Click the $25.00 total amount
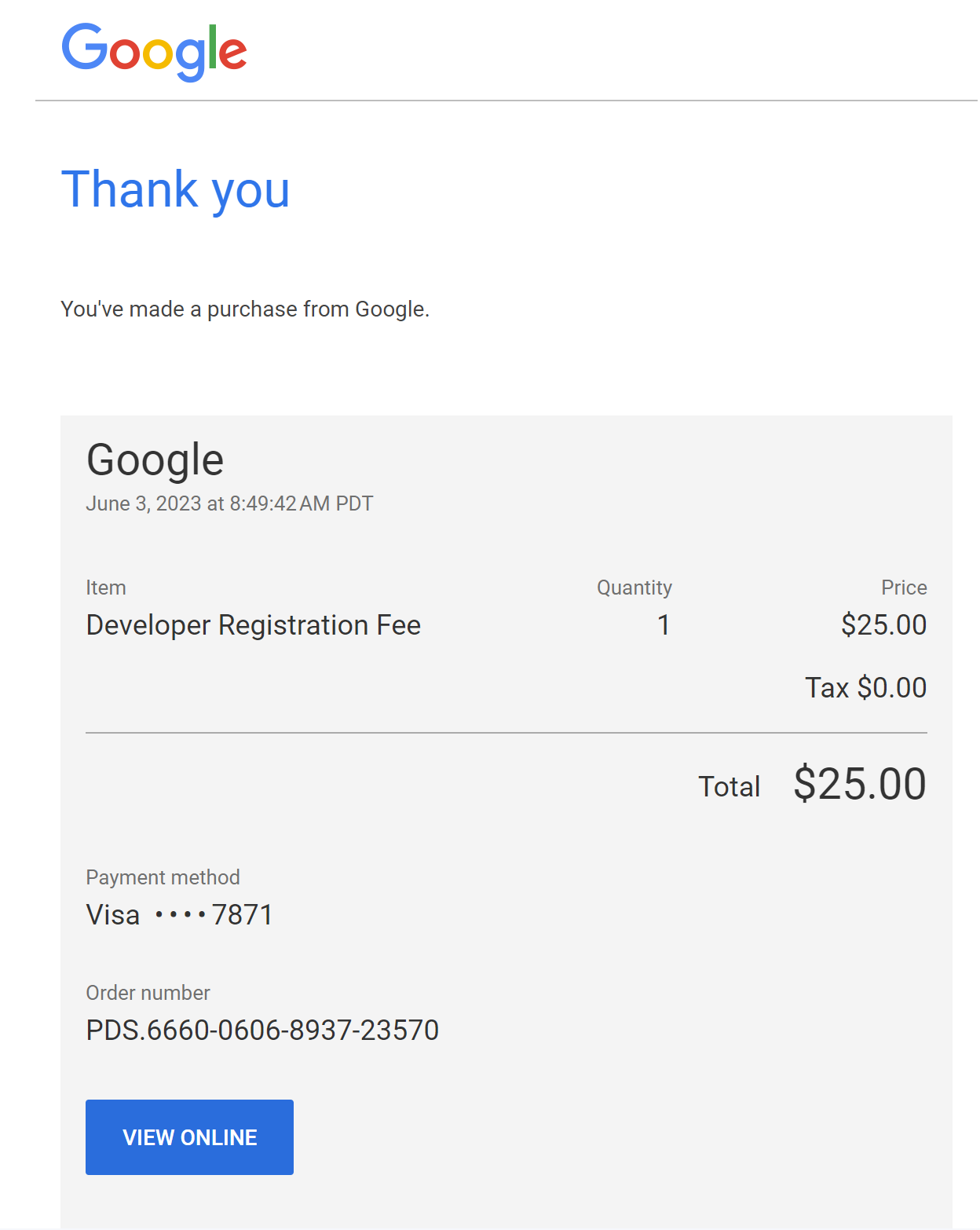980x1230 pixels. click(859, 784)
